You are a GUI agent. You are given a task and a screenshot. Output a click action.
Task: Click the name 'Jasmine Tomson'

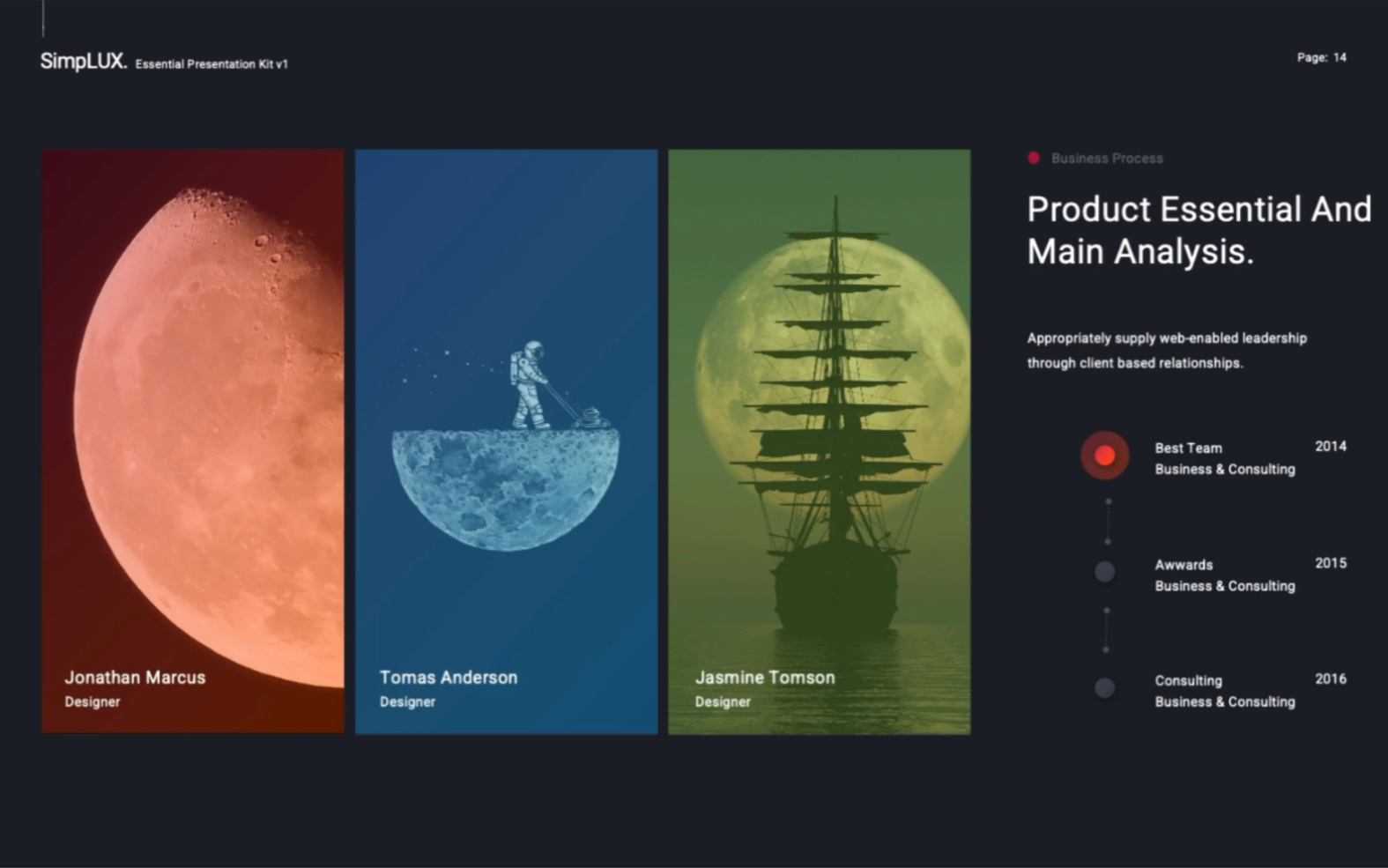pos(764,678)
